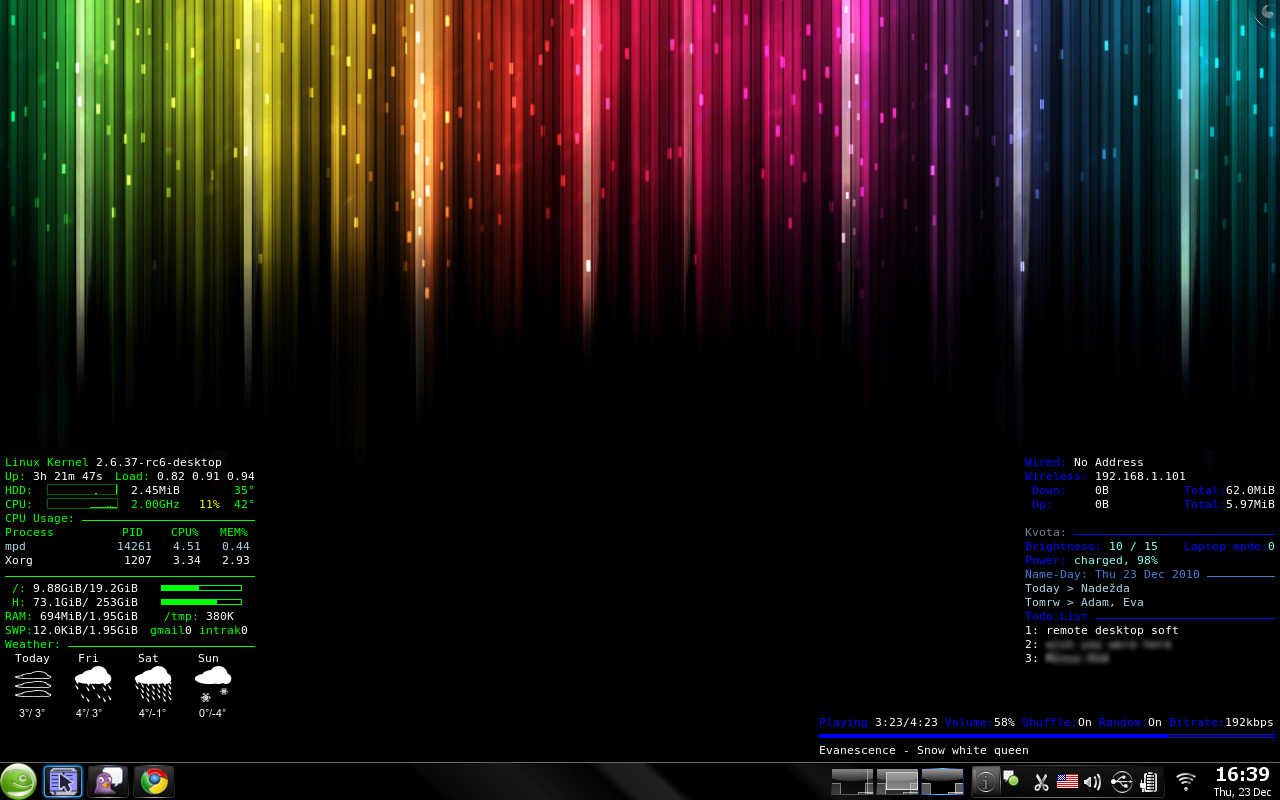The height and width of the screenshot is (800, 1280).
Task: Open the Wi-Fi network tray icon
Action: pos(1186,781)
